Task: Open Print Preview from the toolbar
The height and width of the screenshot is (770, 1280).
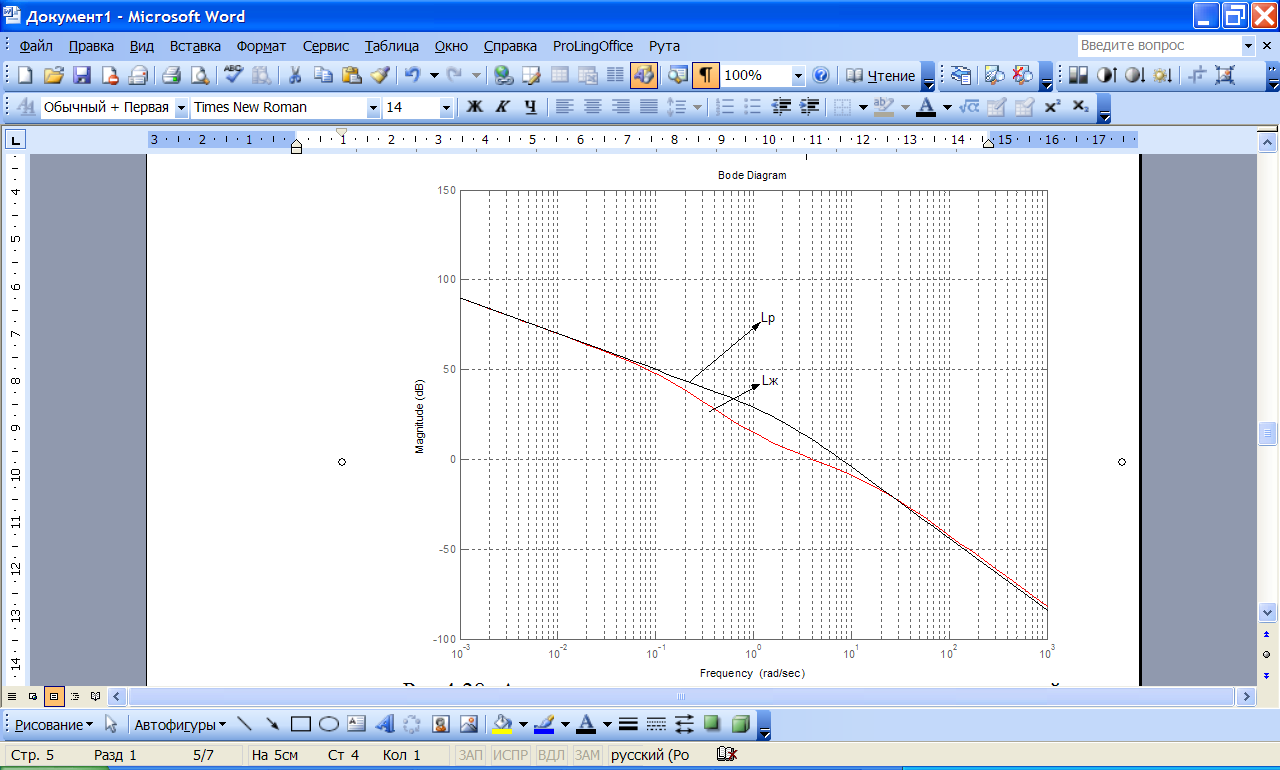Action: [200, 75]
